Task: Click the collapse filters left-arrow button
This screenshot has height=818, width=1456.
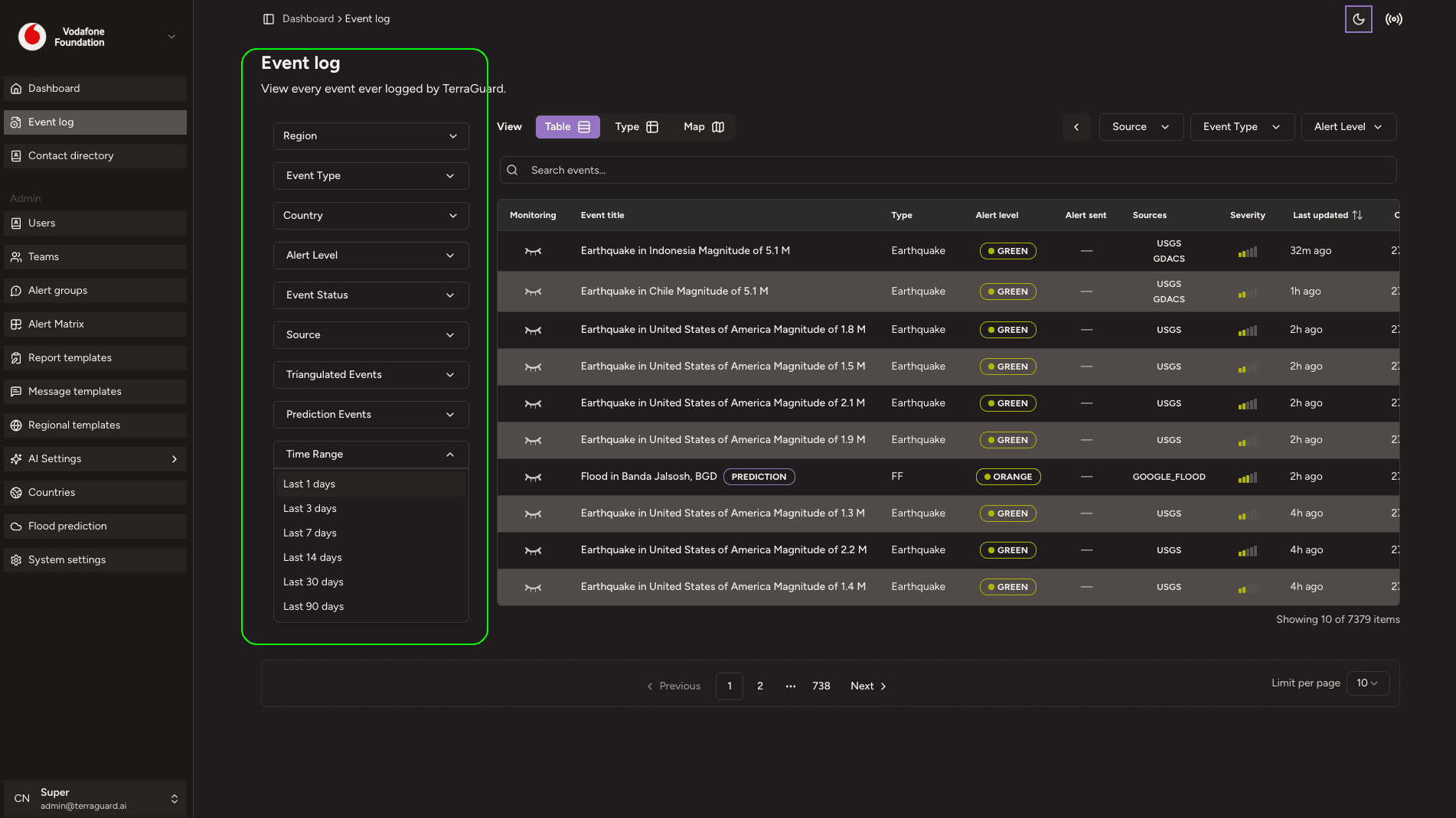Action: tap(1076, 127)
